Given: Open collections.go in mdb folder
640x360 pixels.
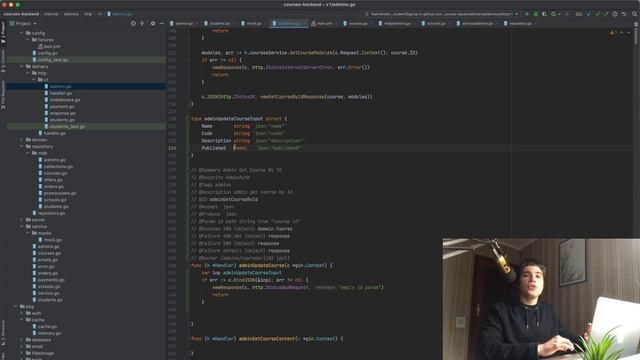Looking at the screenshot, I should click(58, 167).
